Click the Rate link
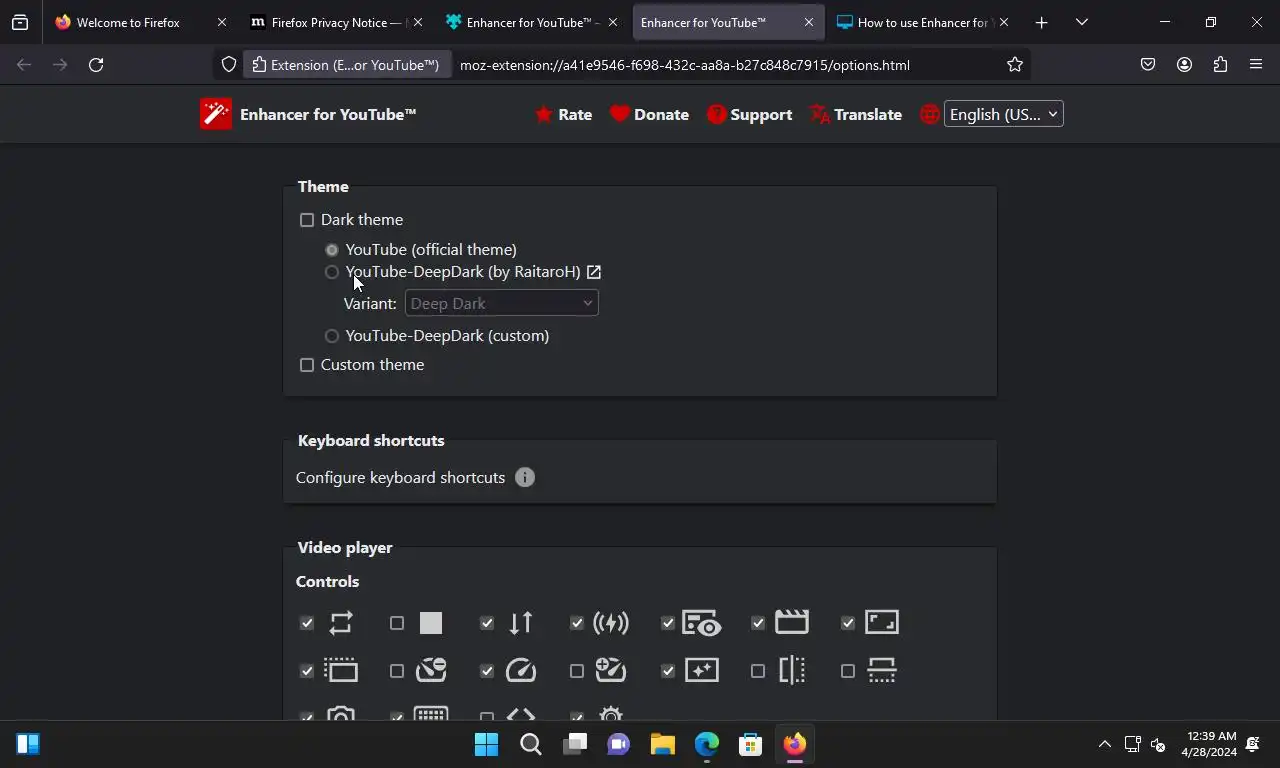 563,114
